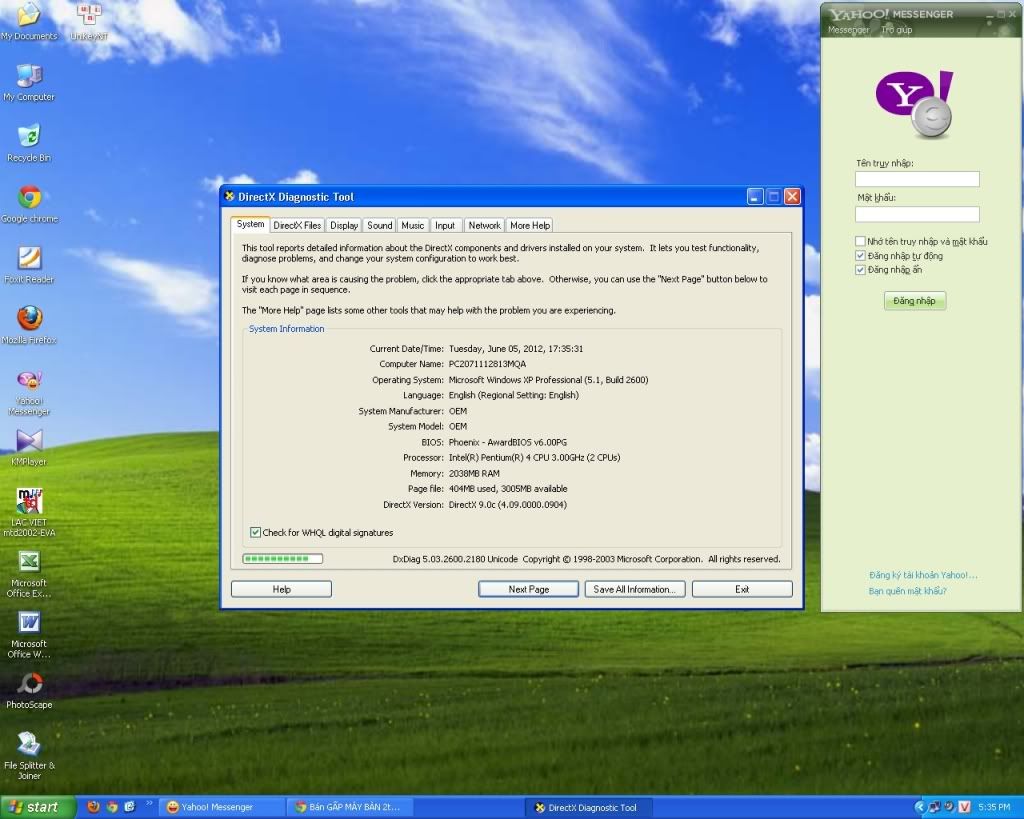Select the Foxit Reader desktop icon
Screen dimensions: 1024x819
[29, 265]
